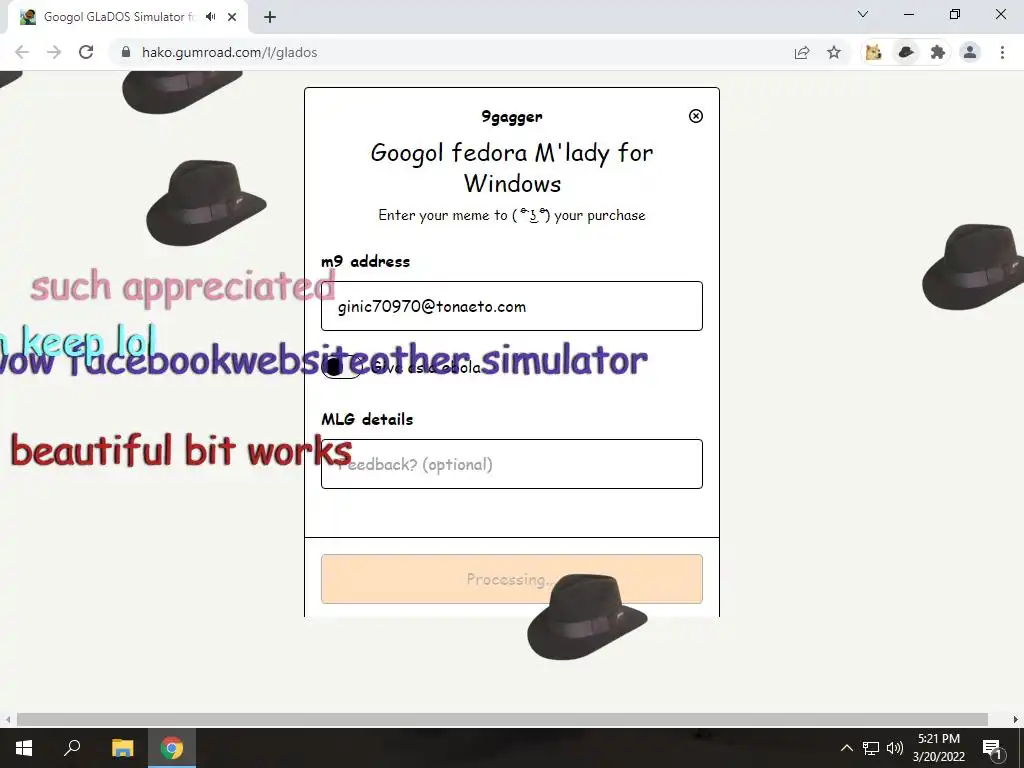Click the Chrome taskbar icon

tap(172, 748)
